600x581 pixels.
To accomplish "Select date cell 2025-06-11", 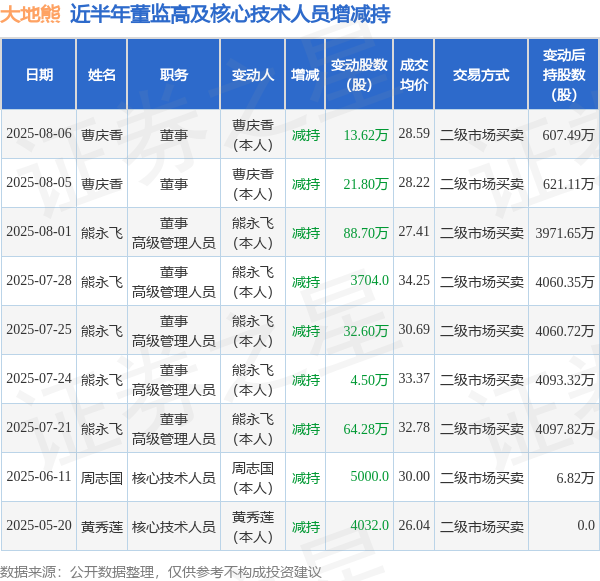I will click(x=39, y=477).
